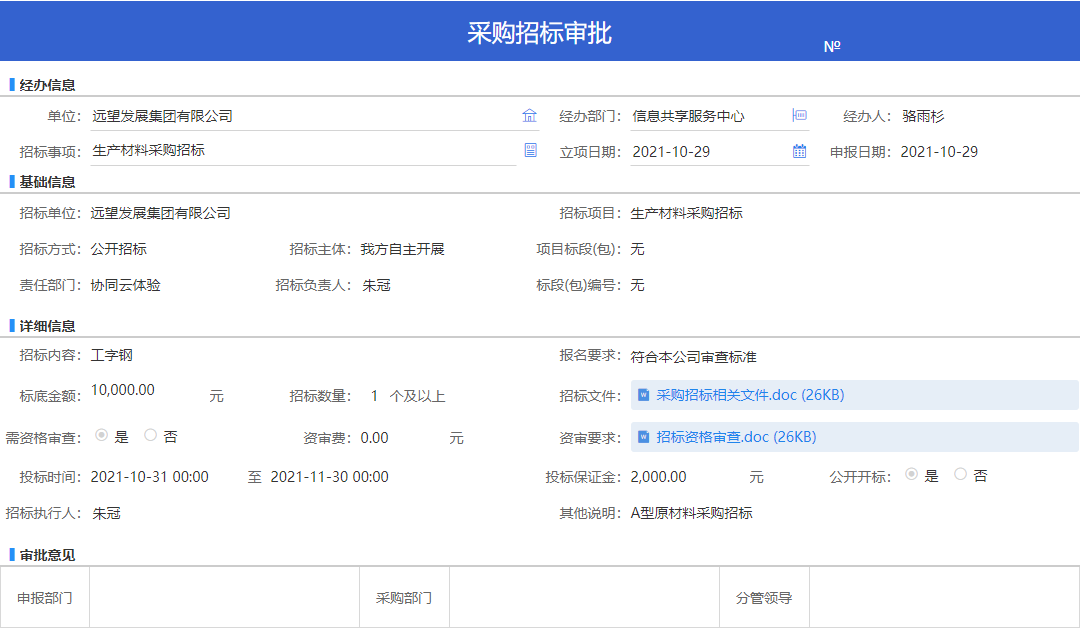Click the empty 分管领导 approval cell
This screenshot has width=1080, height=630.
pos(944,597)
